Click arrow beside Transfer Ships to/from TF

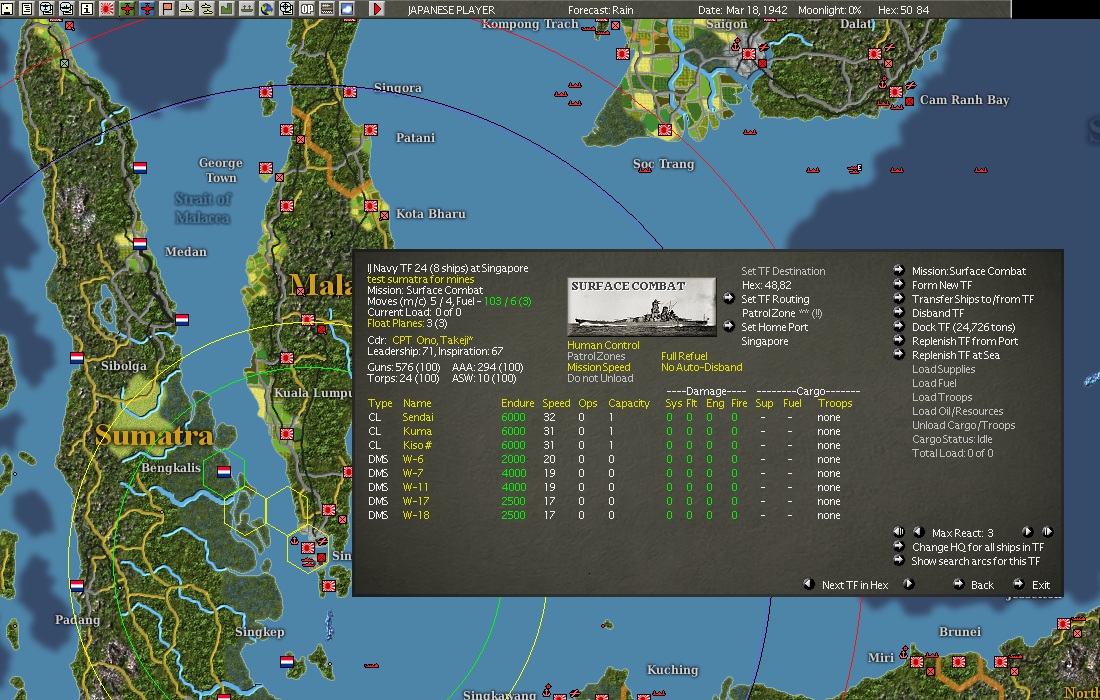(899, 298)
